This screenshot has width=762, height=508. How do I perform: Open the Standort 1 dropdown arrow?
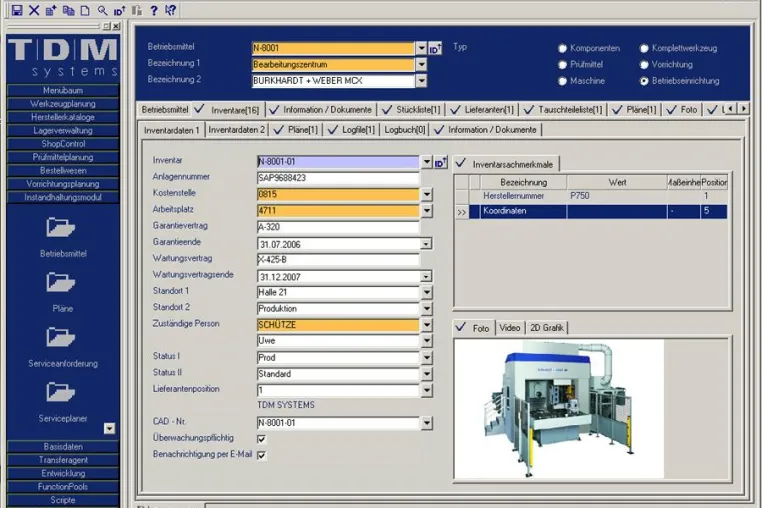[x=427, y=292]
